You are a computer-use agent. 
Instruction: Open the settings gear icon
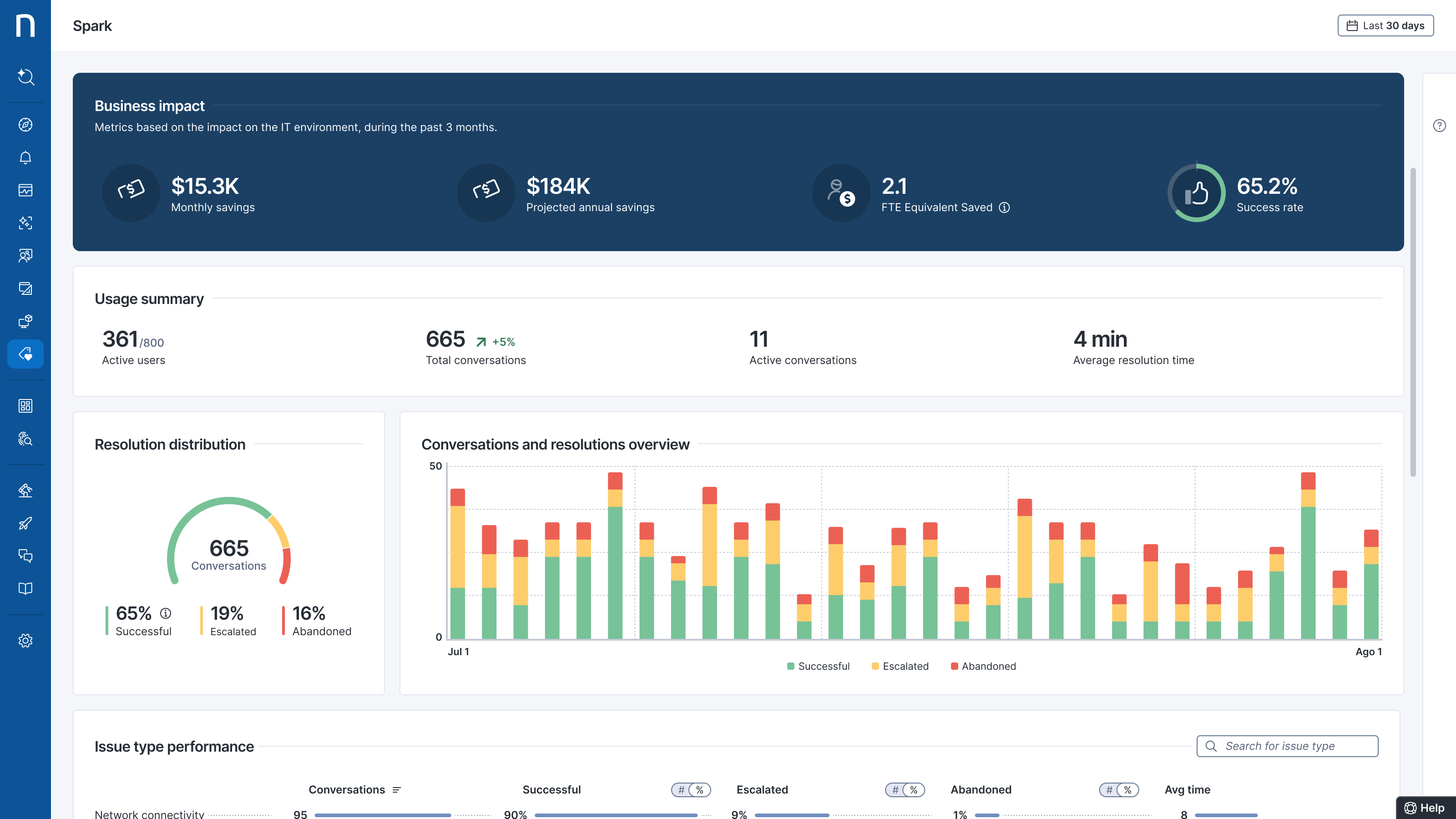pos(25,640)
